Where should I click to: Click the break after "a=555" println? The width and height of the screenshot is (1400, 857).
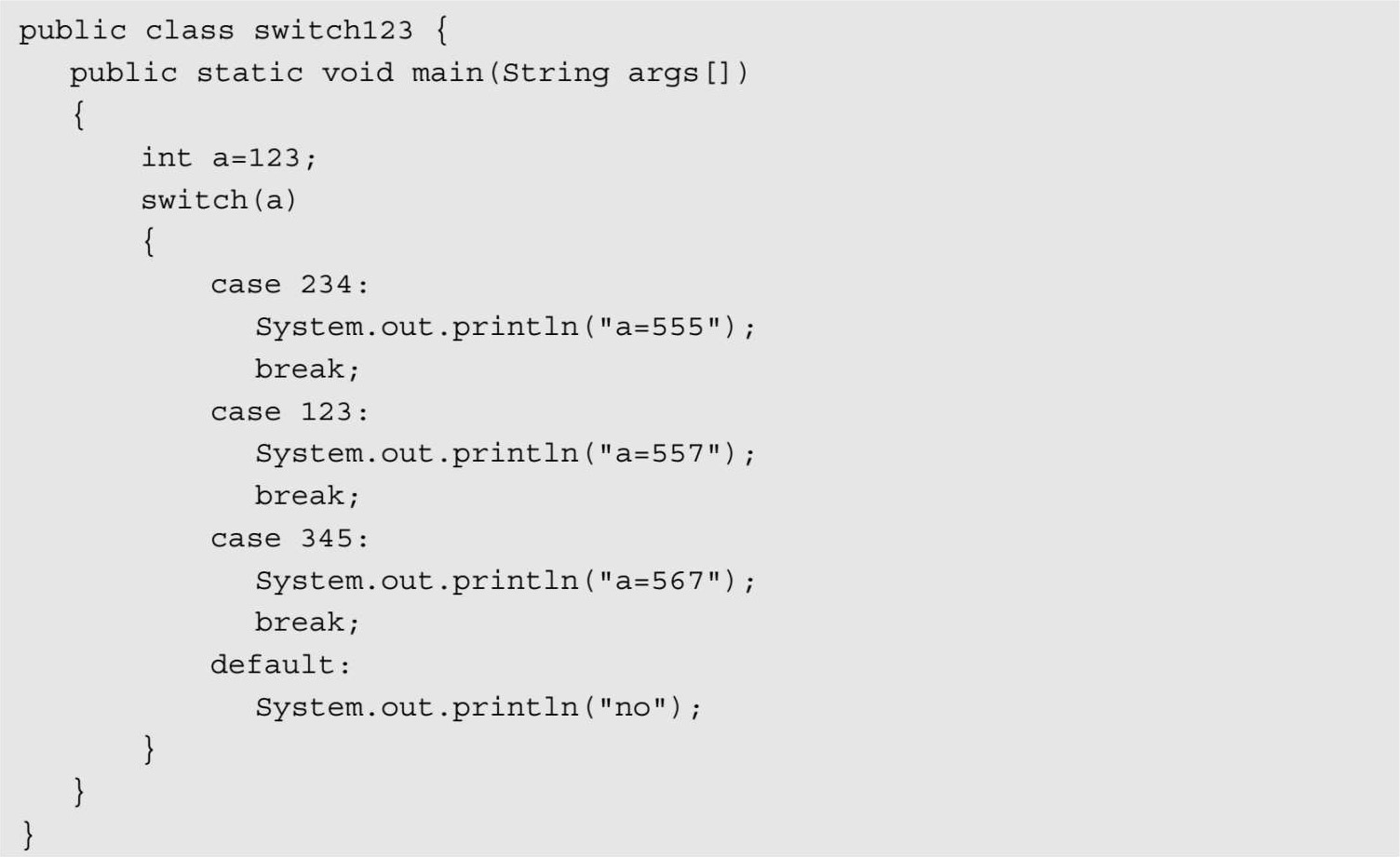point(306,369)
